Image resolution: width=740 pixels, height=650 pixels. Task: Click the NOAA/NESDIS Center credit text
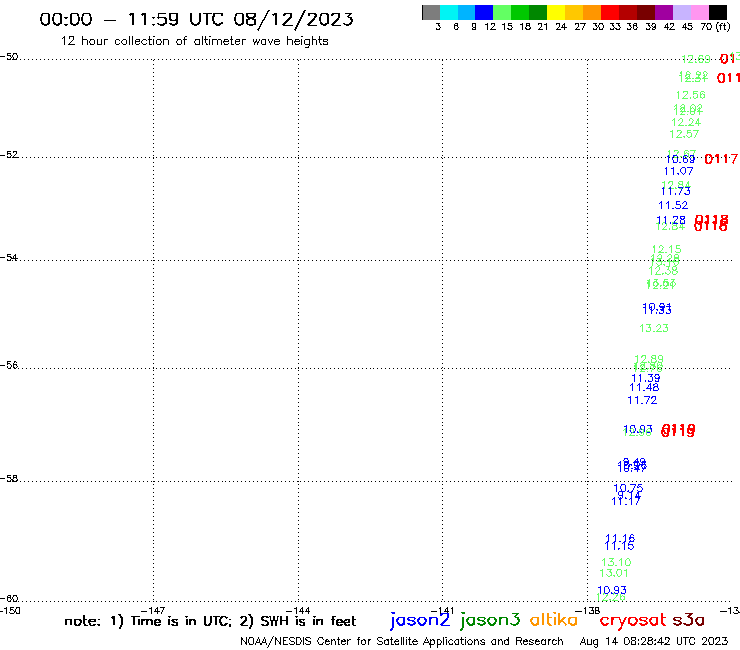click(x=402, y=641)
